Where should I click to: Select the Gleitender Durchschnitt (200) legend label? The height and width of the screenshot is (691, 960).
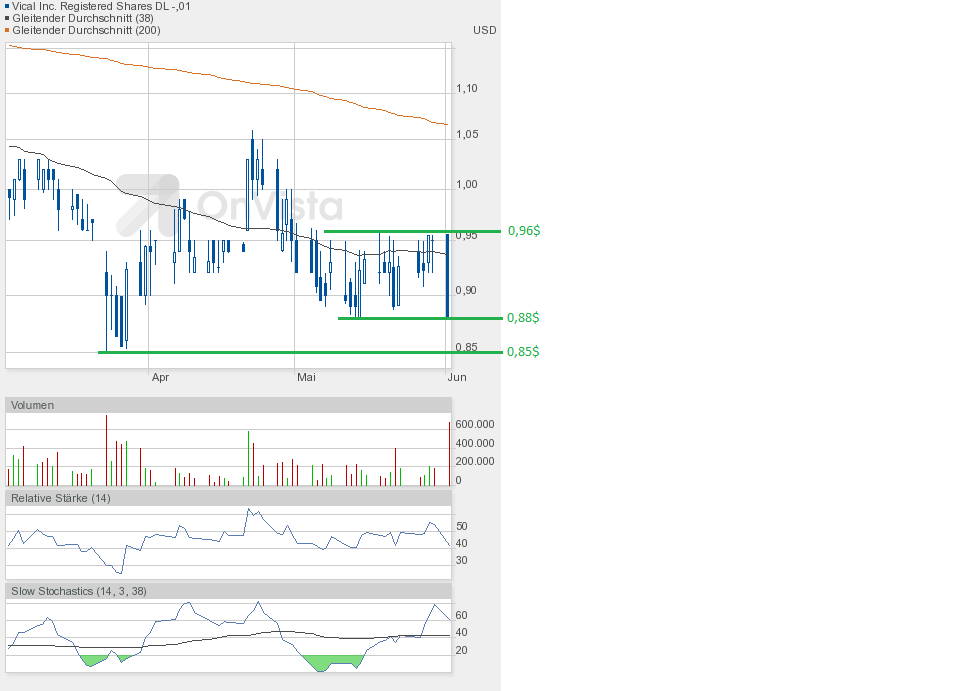pyautogui.click(x=86, y=30)
